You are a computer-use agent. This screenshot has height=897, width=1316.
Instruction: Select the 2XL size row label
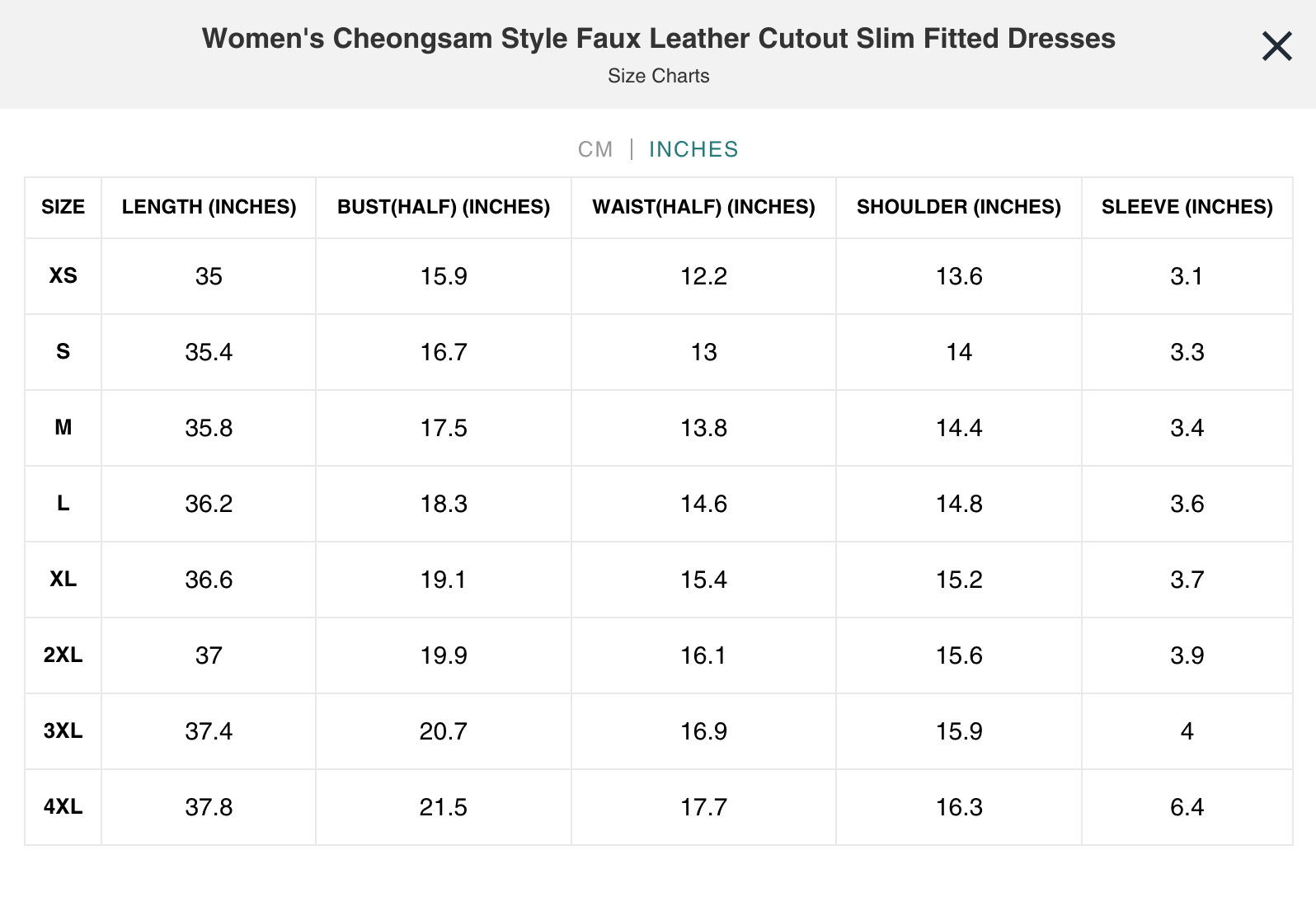click(62, 655)
